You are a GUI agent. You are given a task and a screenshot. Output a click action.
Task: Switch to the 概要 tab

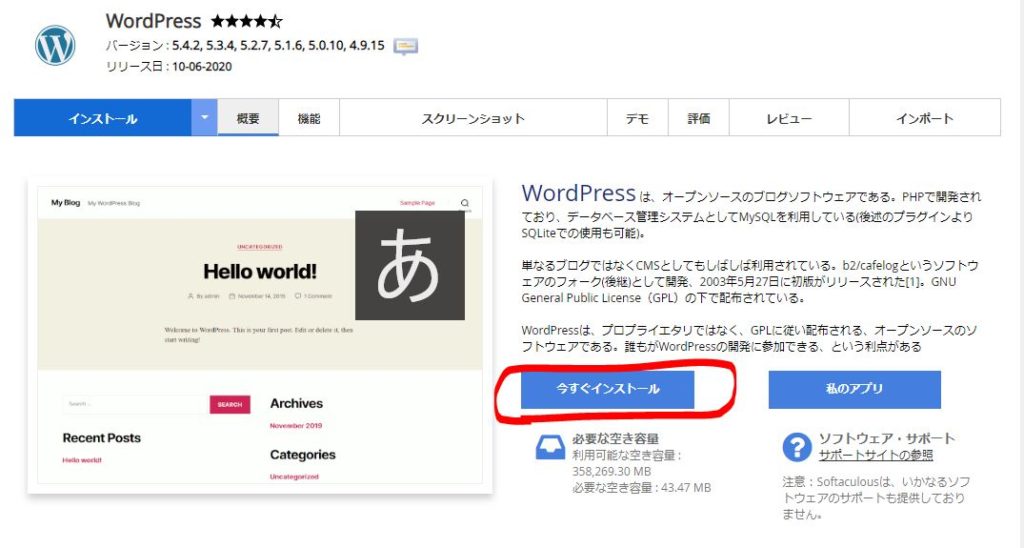point(248,118)
